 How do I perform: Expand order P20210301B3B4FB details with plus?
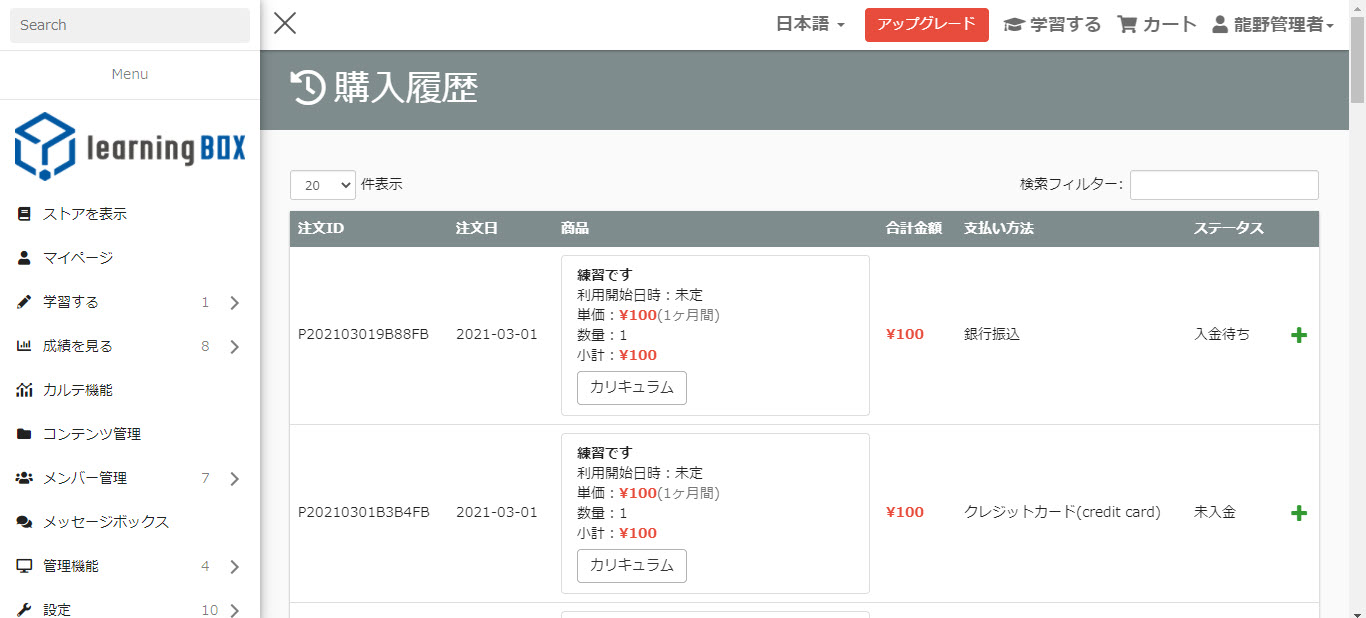coord(1299,513)
